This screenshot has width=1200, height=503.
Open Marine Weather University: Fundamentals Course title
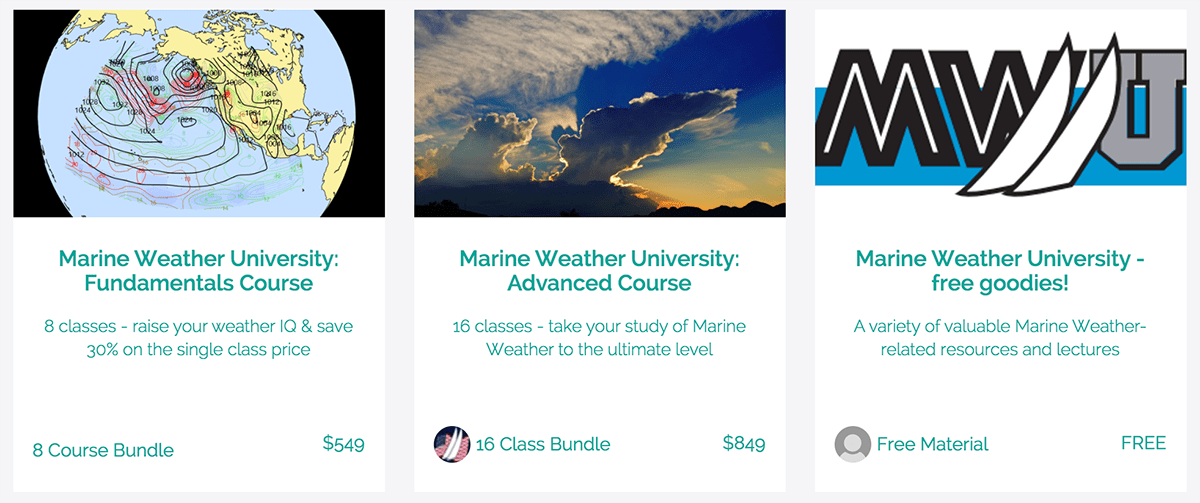click(199, 271)
